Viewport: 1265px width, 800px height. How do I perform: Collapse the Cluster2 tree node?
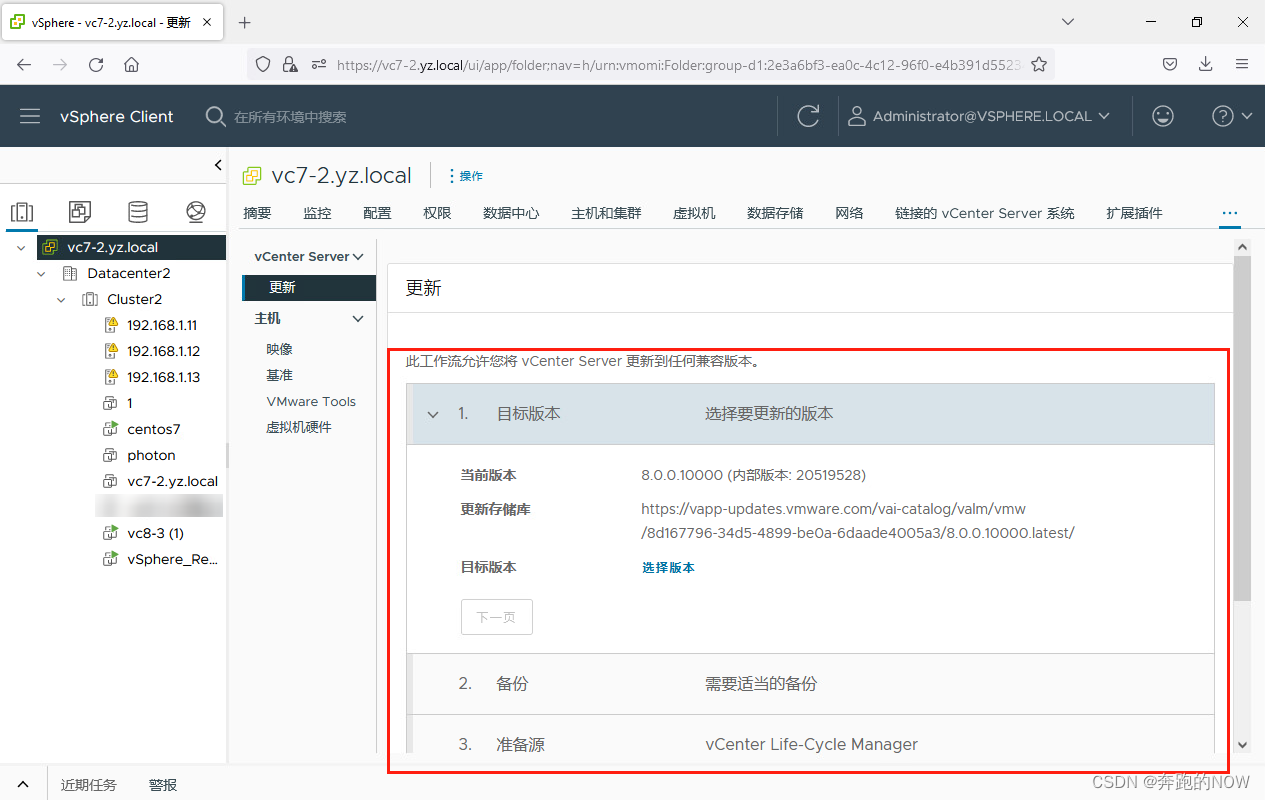[61, 299]
